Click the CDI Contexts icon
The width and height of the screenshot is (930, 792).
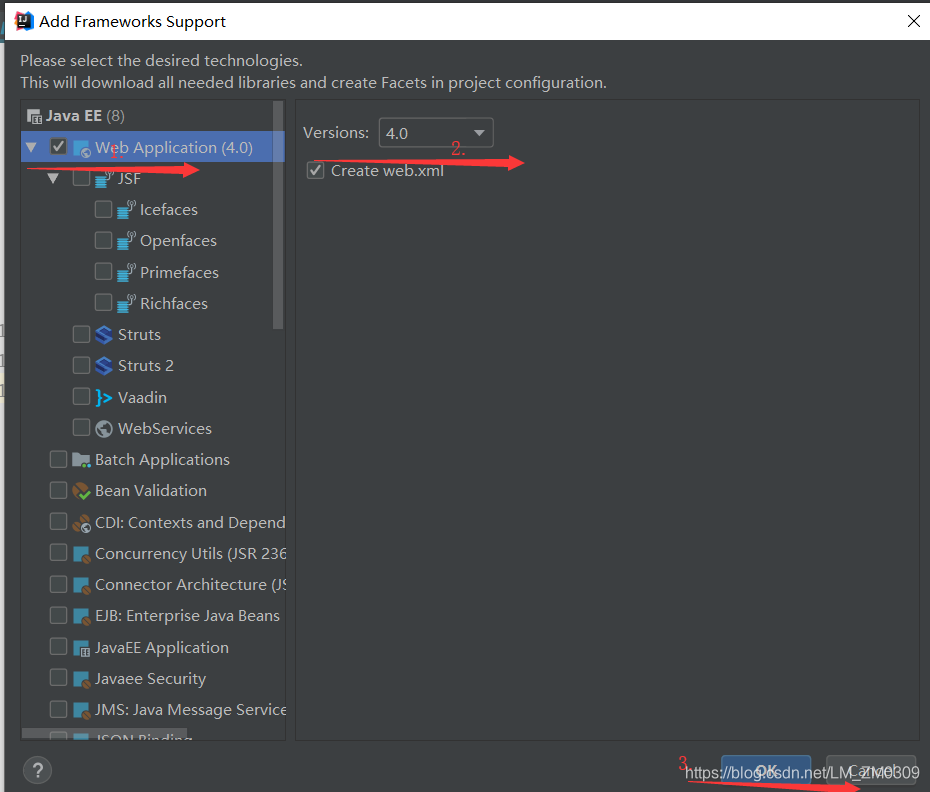pyautogui.click(x=81, y=523)
